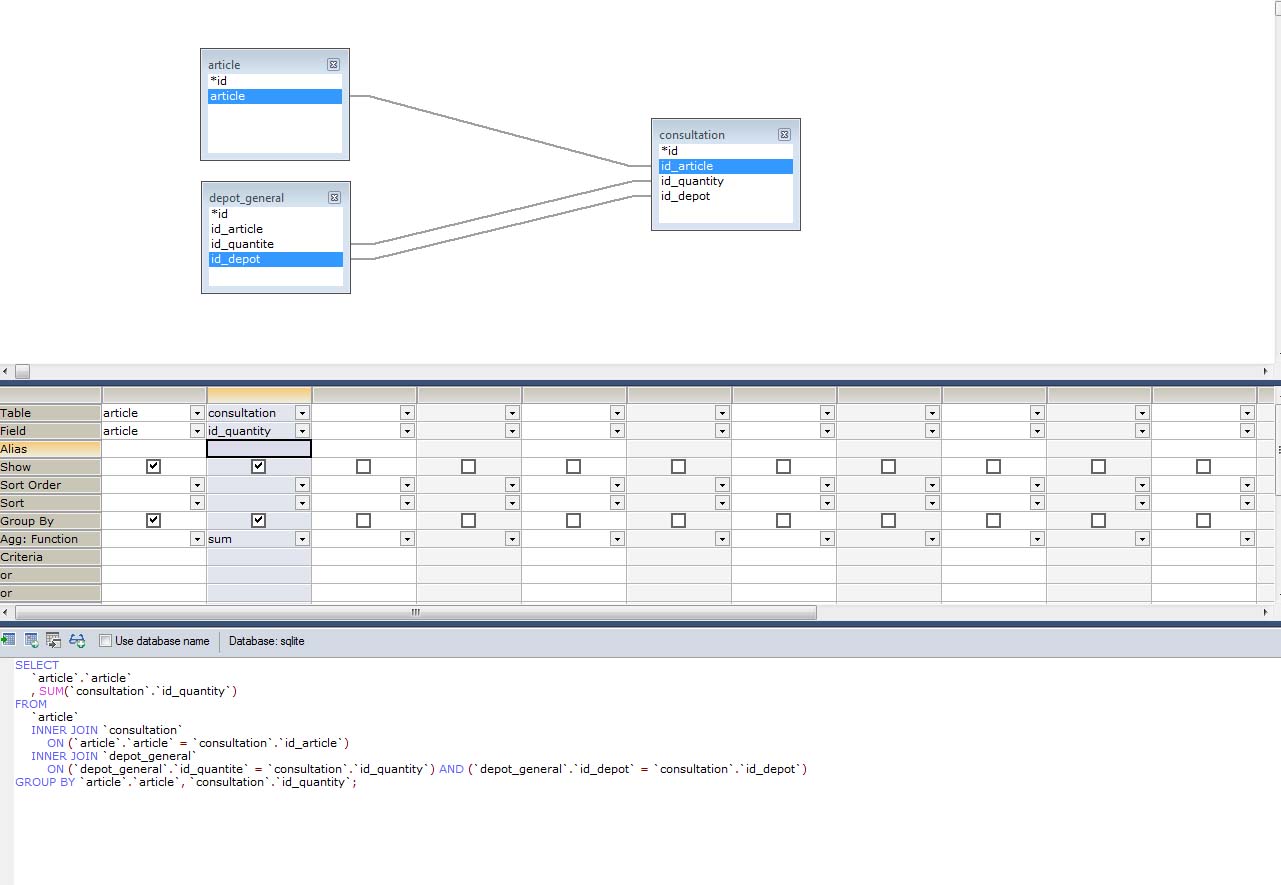Close the consultation table in the diagram
1281x885 pixels.
(x=784, y=134)
